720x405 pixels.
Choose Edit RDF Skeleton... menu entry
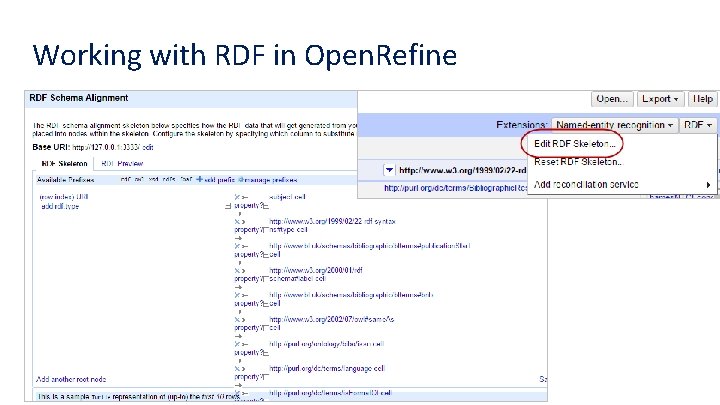click(574, 144)
